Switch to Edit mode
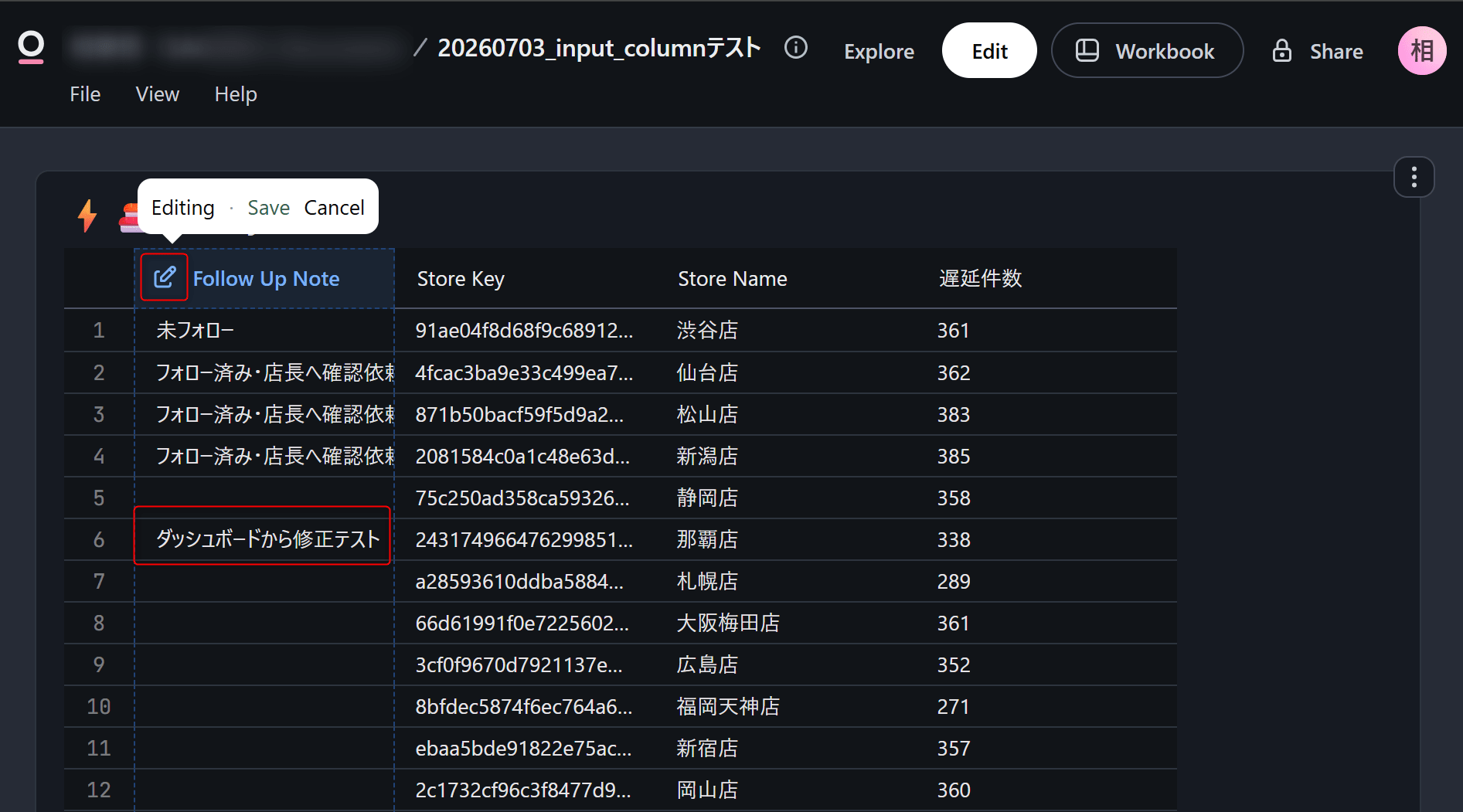The height and width of the screenshot is (812, 1463). click(989, 51)
